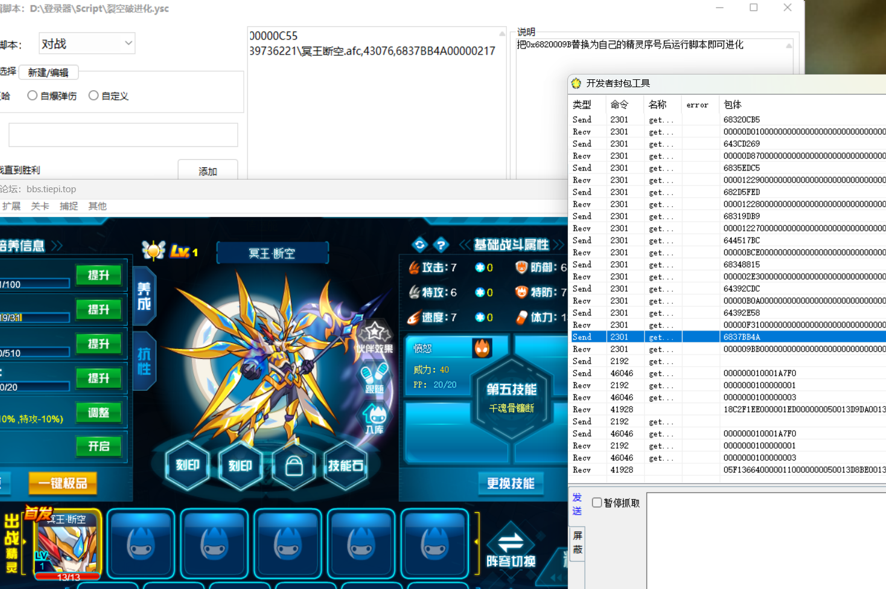Screen dimensions: 886x589
Task: Open the 技能石 hexagon slot
Action: (x=346, y=466)
